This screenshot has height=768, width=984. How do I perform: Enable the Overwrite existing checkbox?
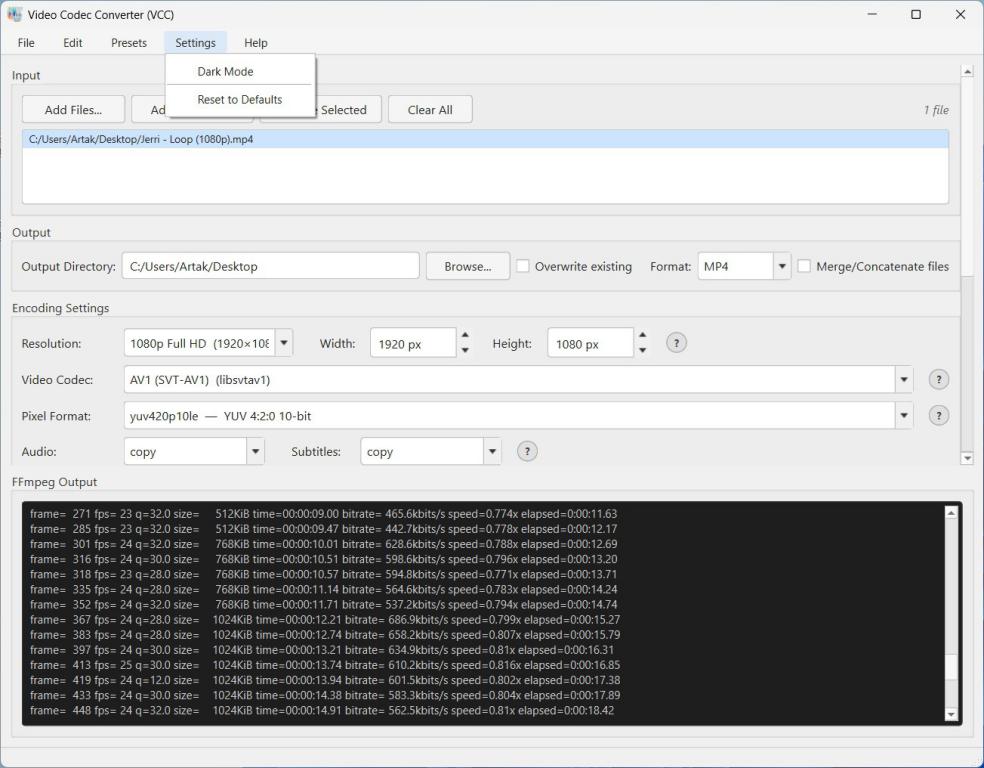click(523, 266)
